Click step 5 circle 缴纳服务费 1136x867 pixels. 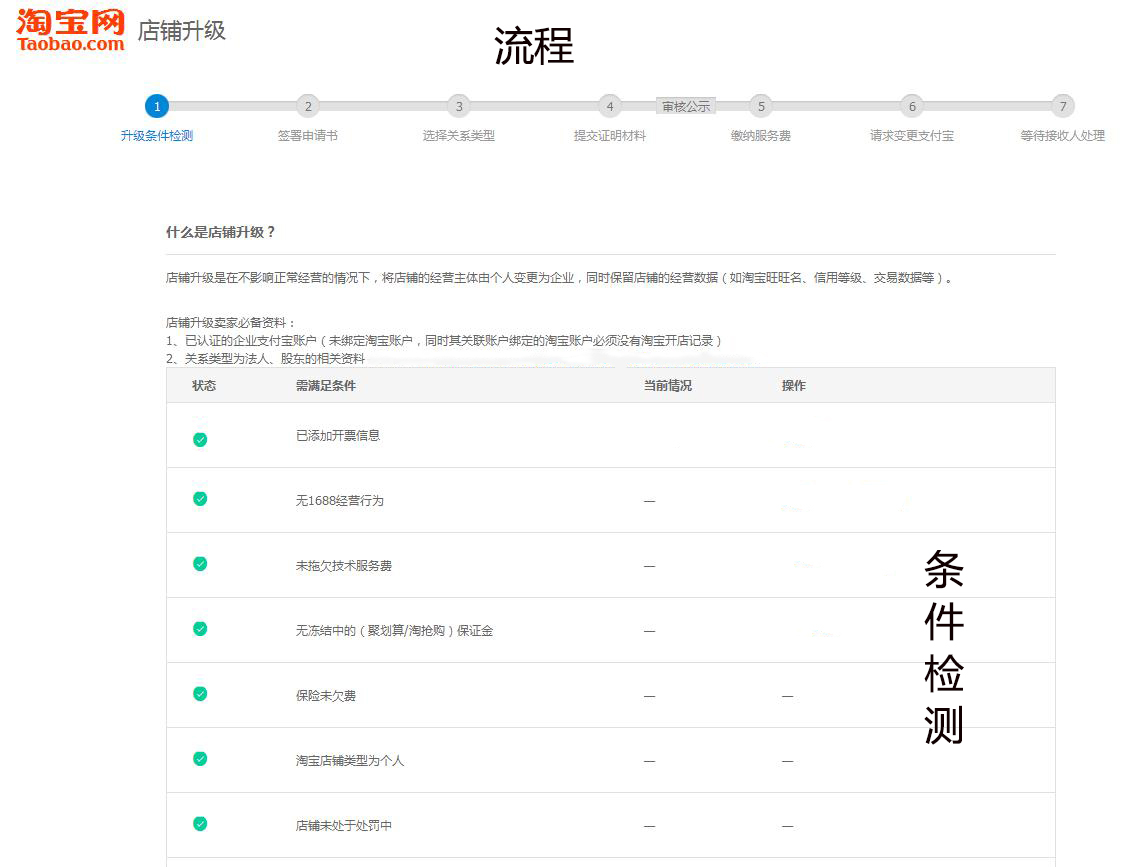pos(760,106)
